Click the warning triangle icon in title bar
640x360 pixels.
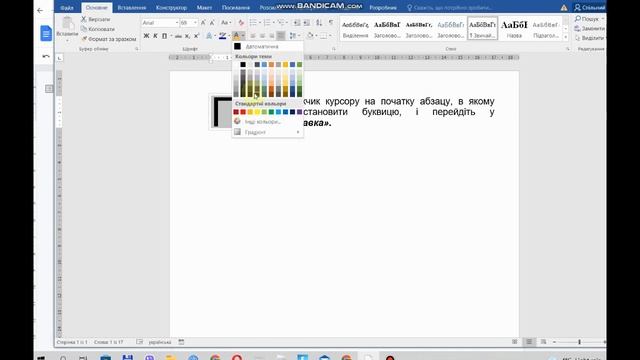tap(564, 8)
